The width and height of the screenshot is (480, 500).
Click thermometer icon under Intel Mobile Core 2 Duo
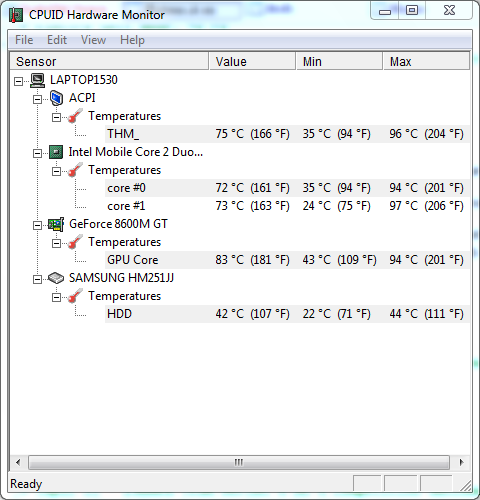[75, 170]
